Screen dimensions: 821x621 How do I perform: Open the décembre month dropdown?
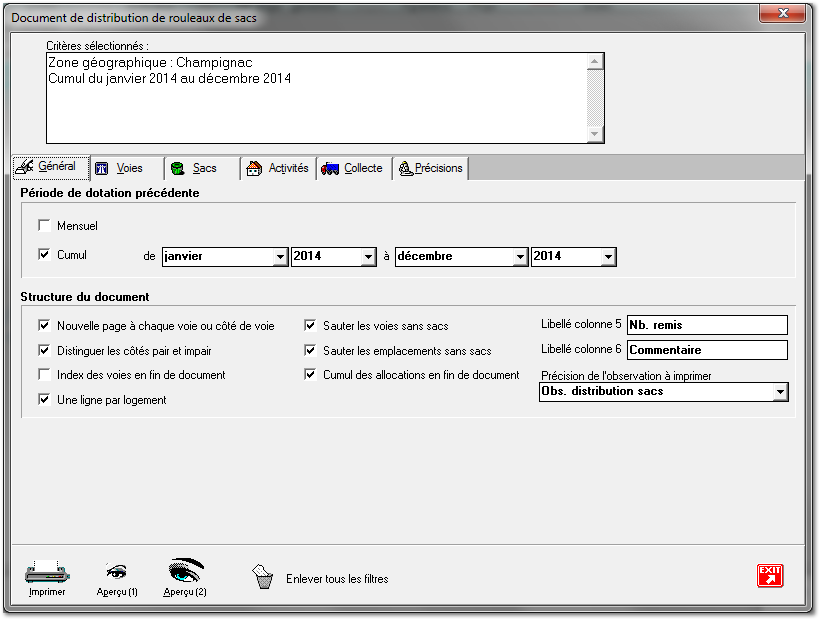coord(518,256)
